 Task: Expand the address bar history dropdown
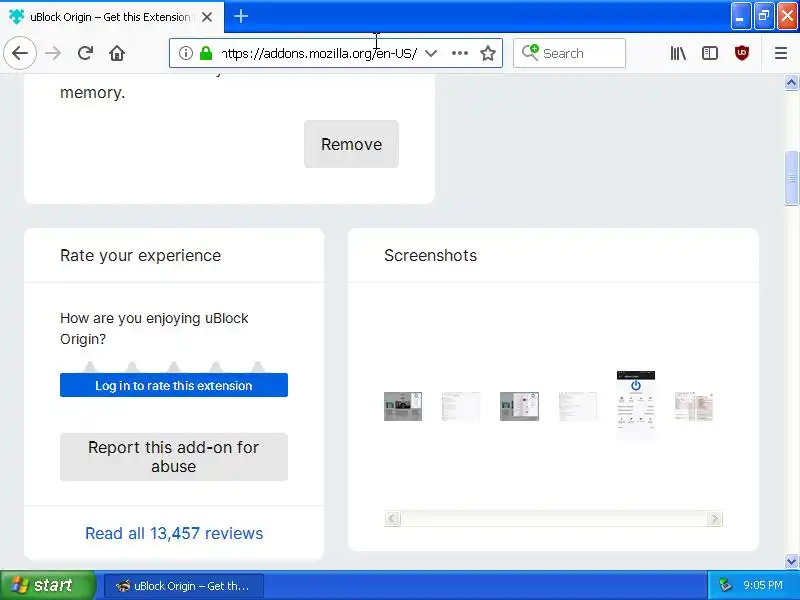click(431, 53)
